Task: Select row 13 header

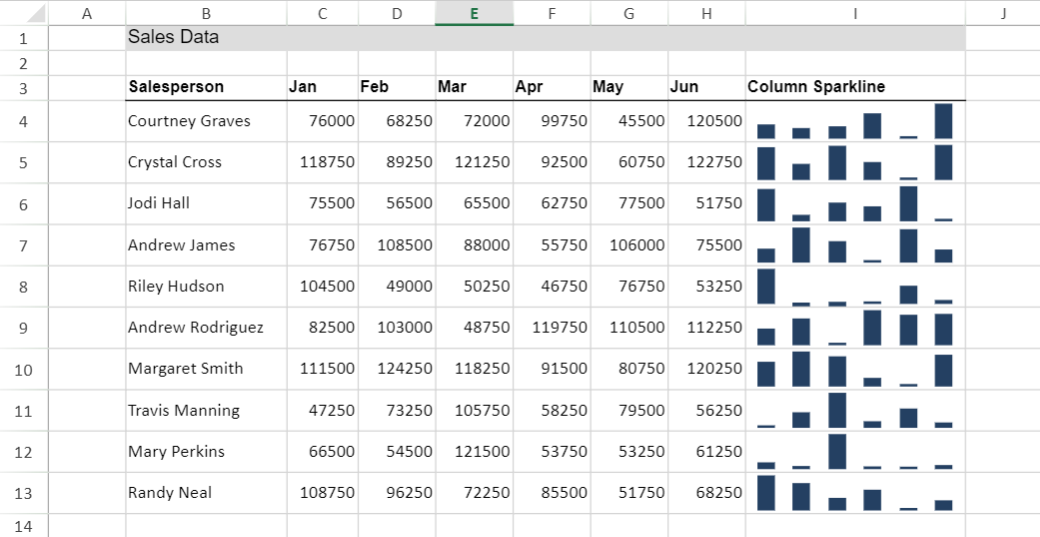Action: (24, 493)
